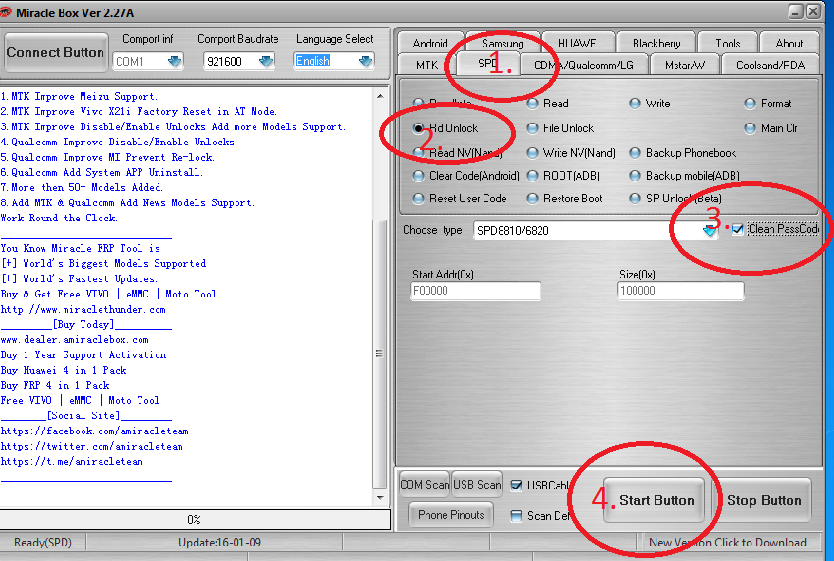Image resolution: width=834 pixels, height=561 pixels.
Task: Open the Comport Baudrate 921600 dropdown
Action: click(x=265, y=61)
